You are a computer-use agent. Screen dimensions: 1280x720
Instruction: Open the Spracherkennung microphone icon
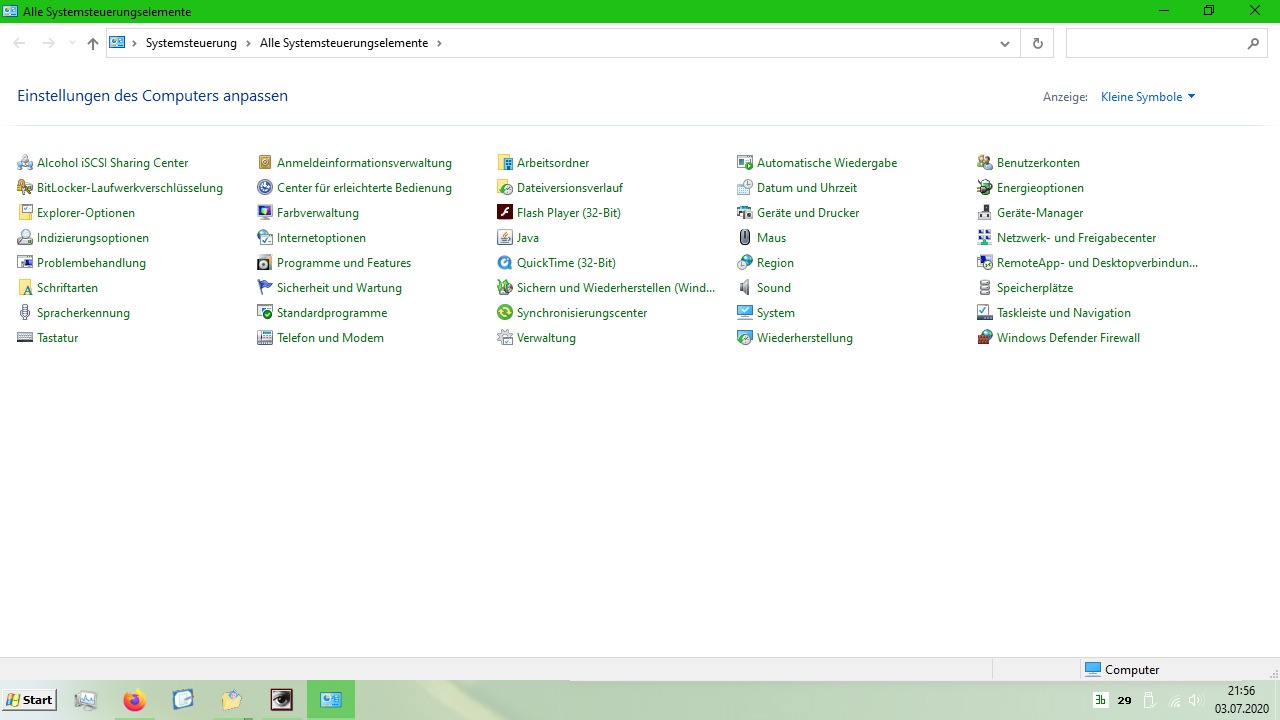coord(25,313)
